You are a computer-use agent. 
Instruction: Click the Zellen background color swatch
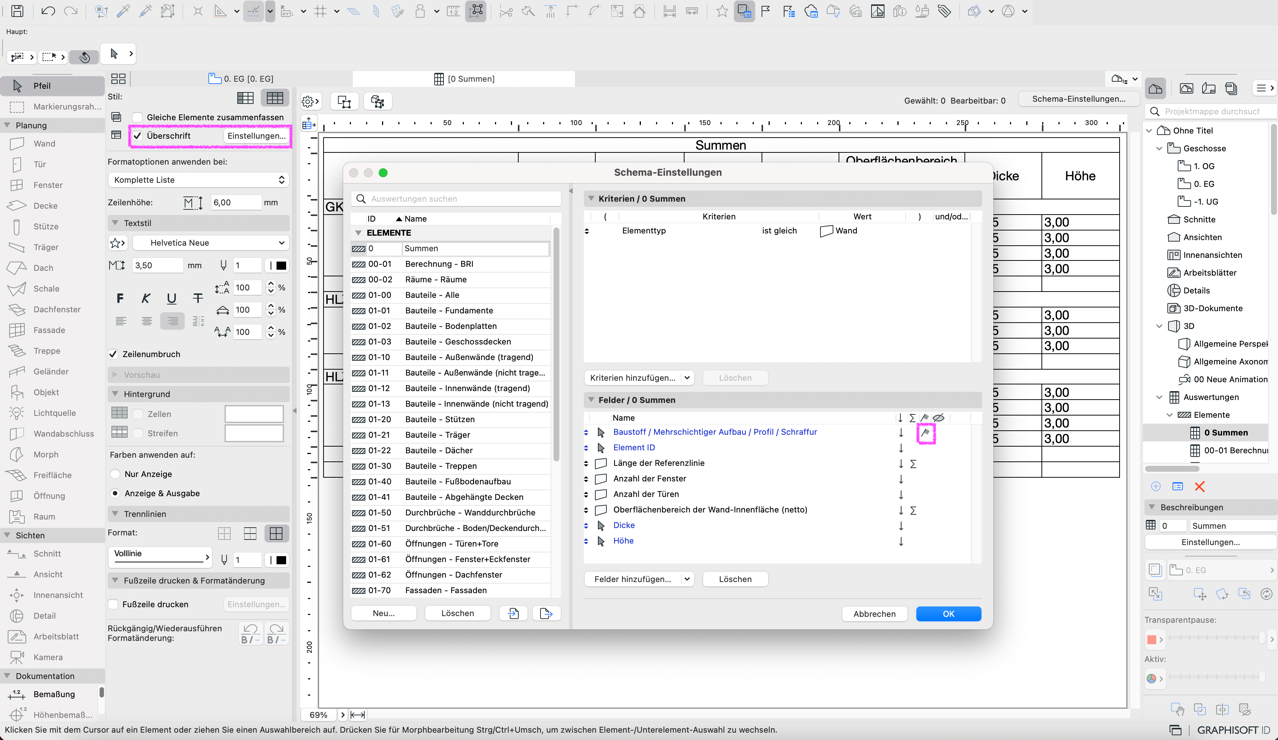254,414
